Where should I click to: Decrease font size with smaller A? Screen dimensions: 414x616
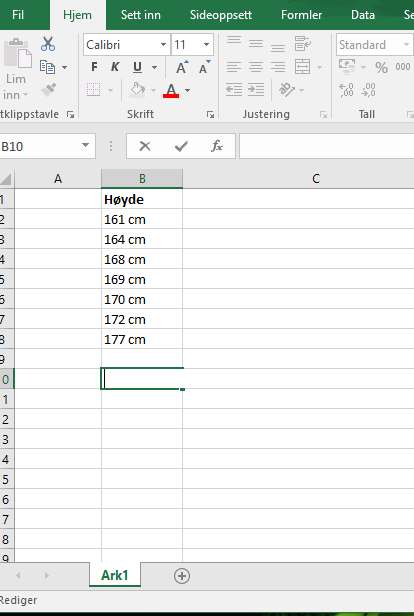pos(204,67)
